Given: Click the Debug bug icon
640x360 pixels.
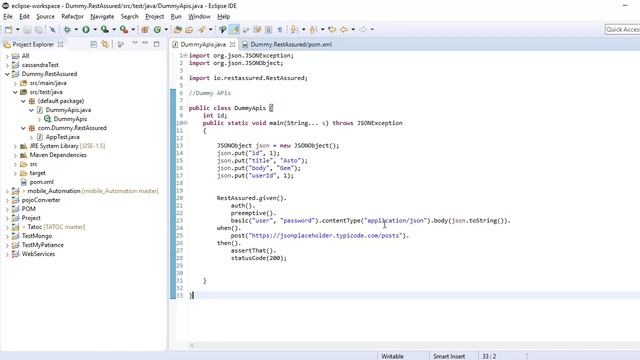Looking at the screenshot, I should [x=67, y=29].
